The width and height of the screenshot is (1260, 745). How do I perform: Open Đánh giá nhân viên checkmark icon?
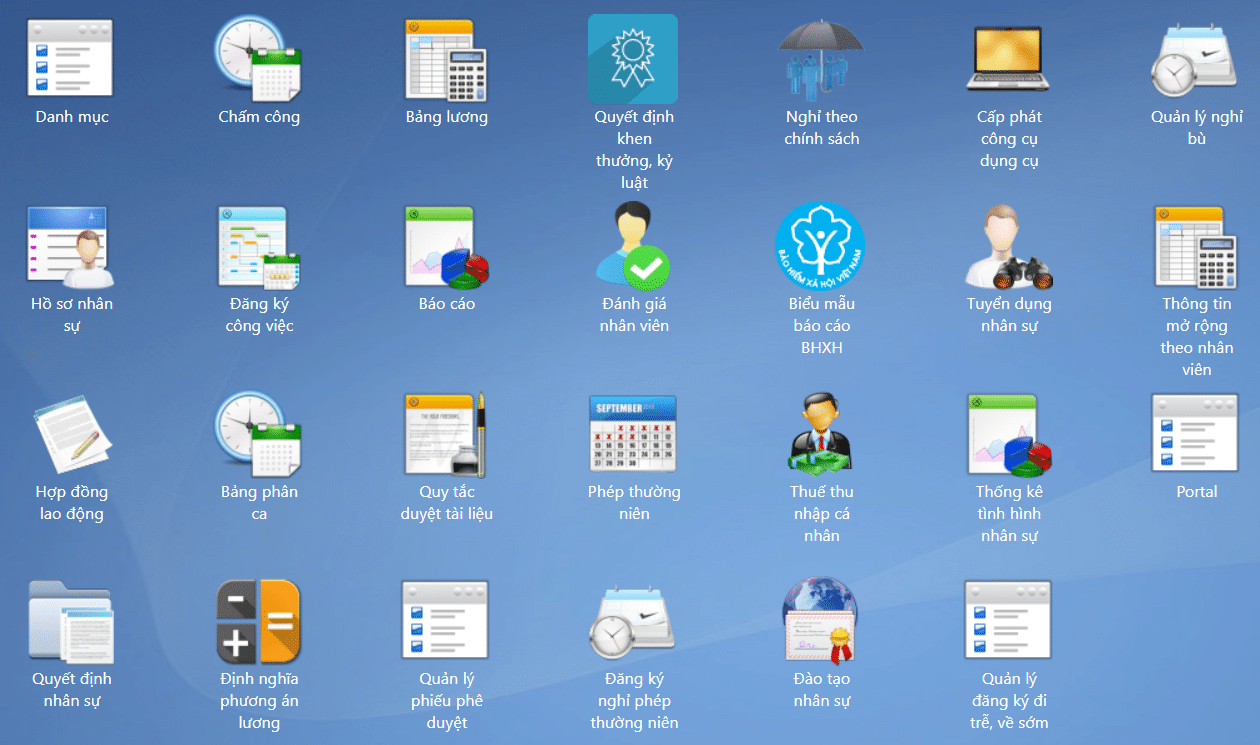pyautogui.click(x=633, y=246)
